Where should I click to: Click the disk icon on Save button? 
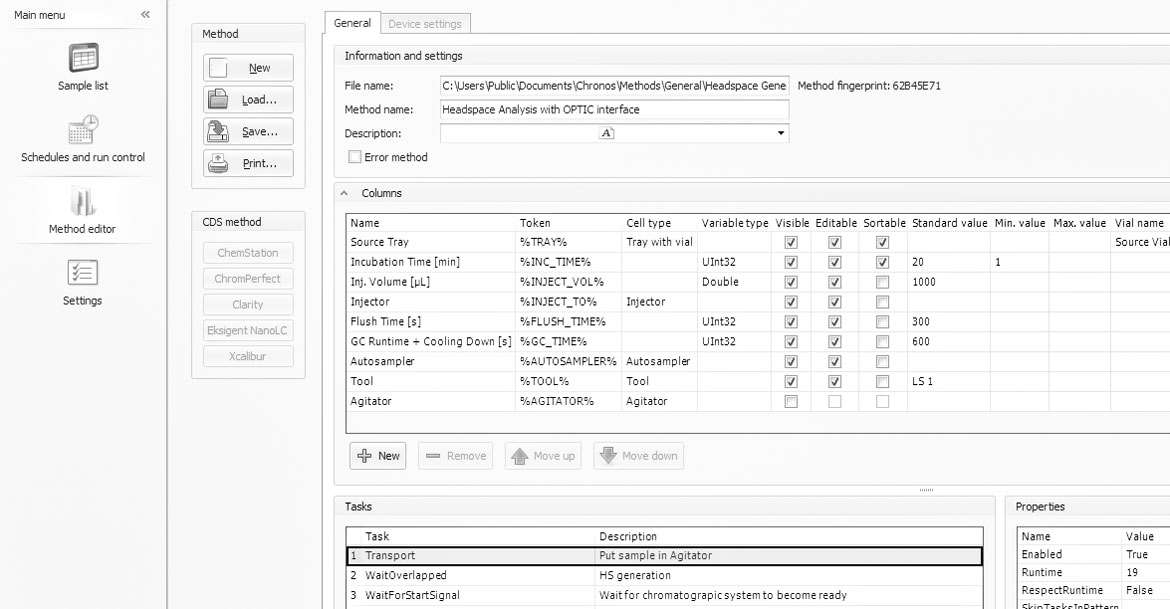[x=218, y=131]
